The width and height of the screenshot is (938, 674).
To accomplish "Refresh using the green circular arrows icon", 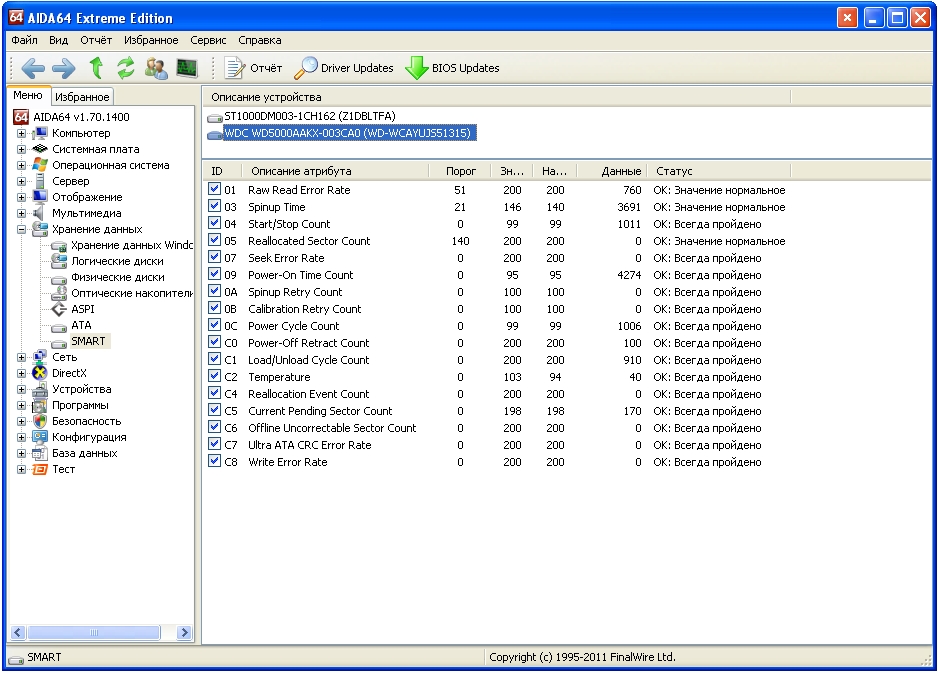I will 126,68.
